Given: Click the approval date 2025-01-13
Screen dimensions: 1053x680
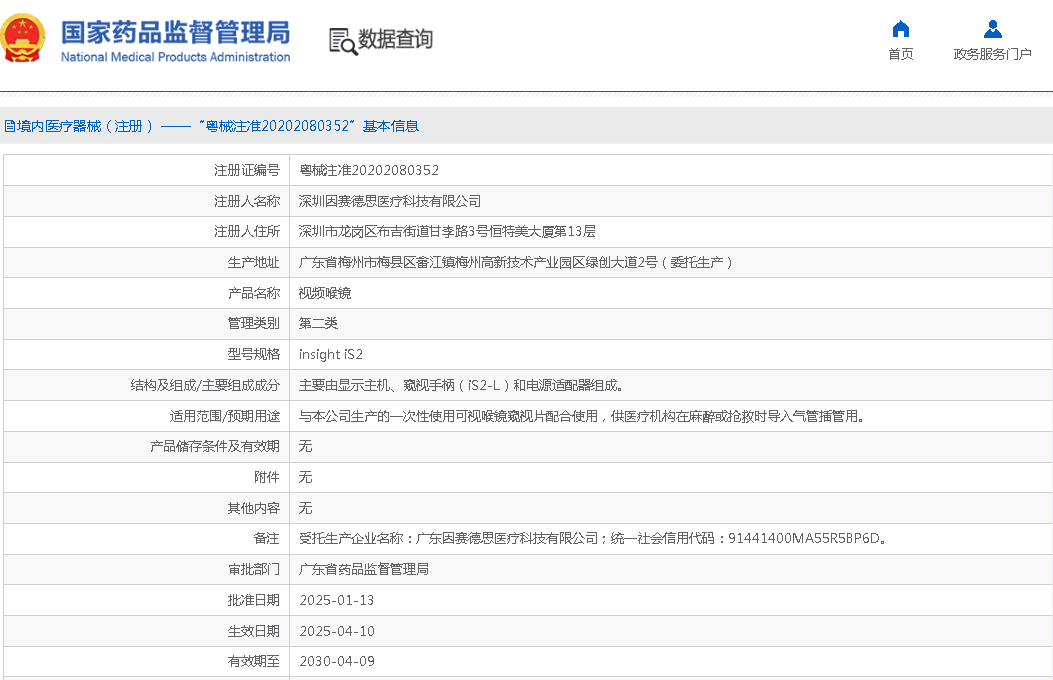Looking at the screenshot, I should point(337,600).
